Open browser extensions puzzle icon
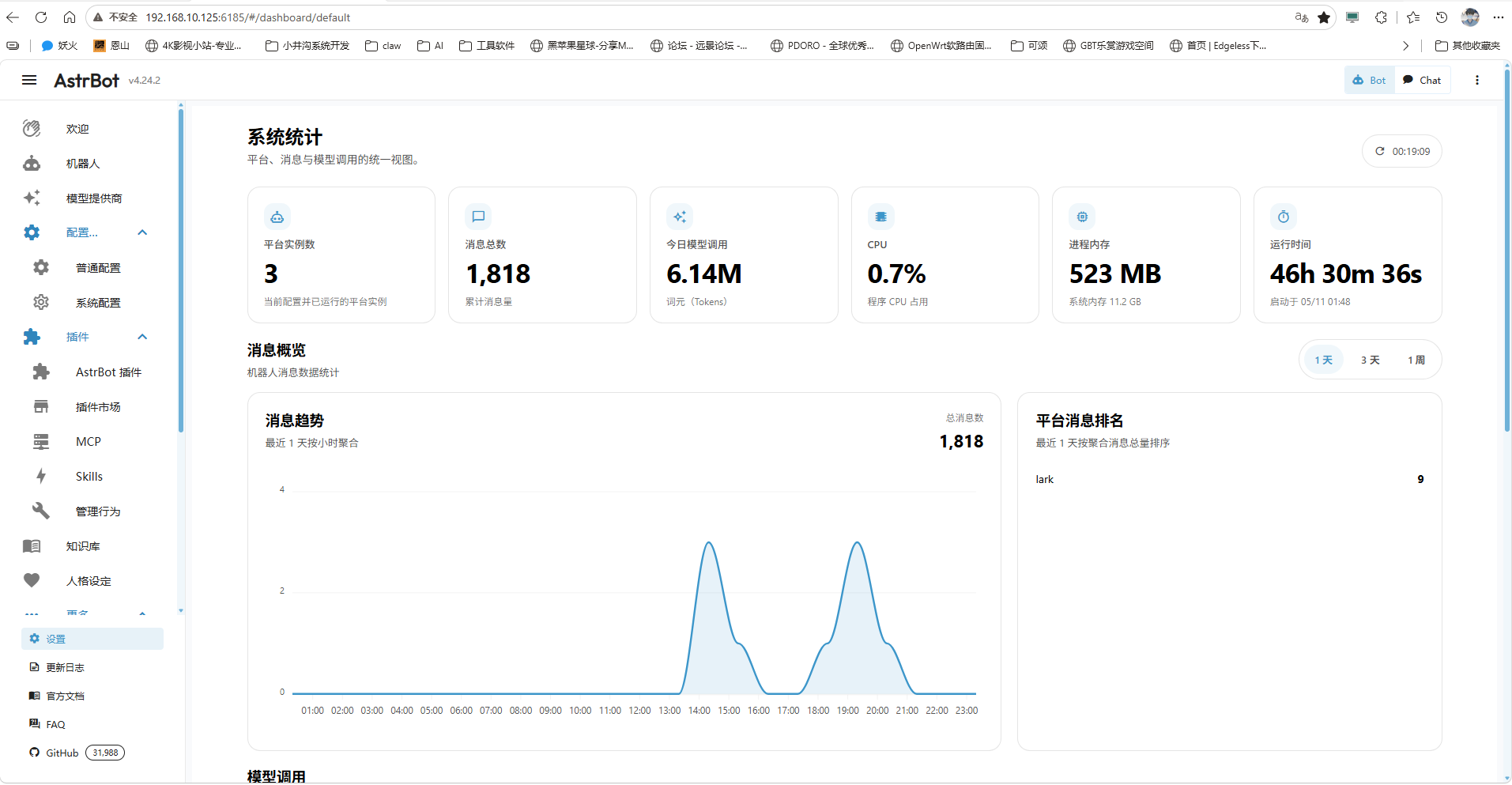 pos(1381,17)
